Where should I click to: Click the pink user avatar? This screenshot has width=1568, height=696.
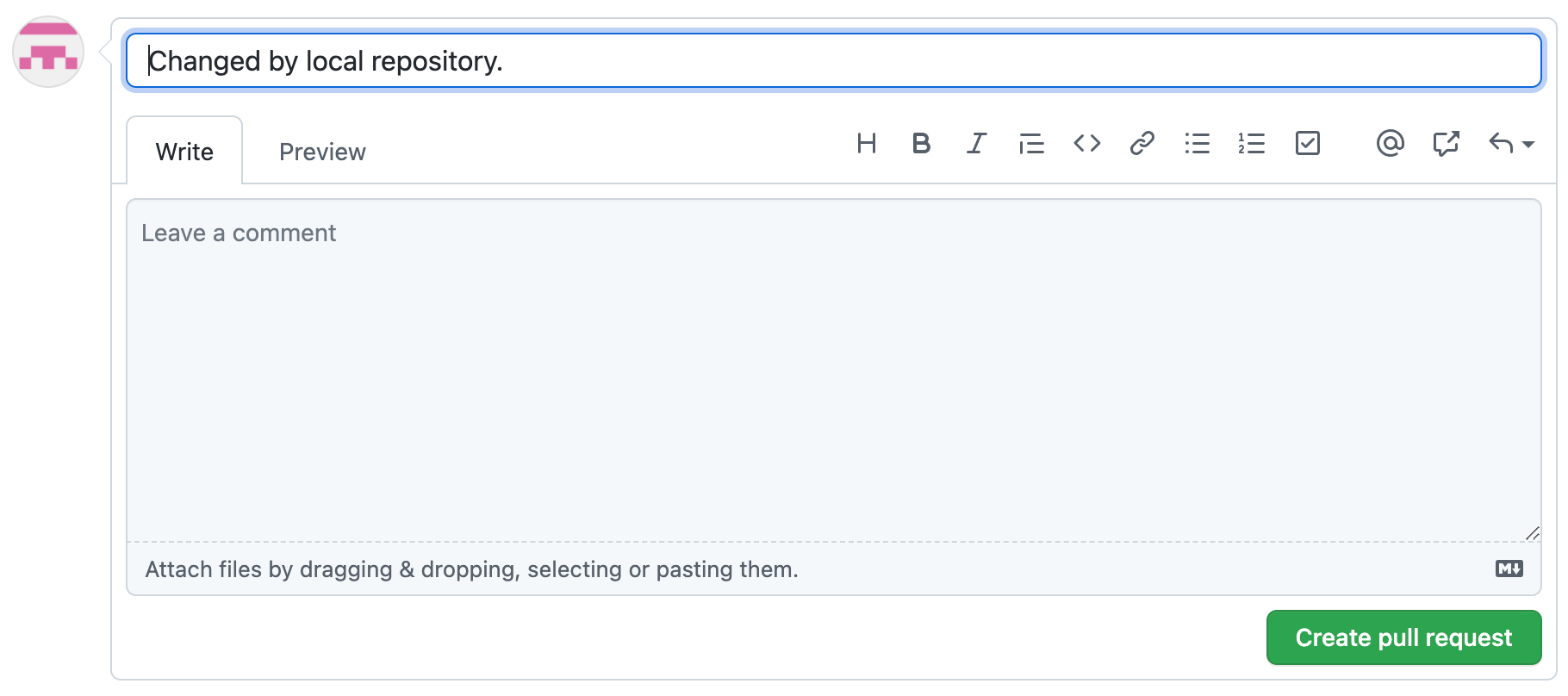[48, 52]
